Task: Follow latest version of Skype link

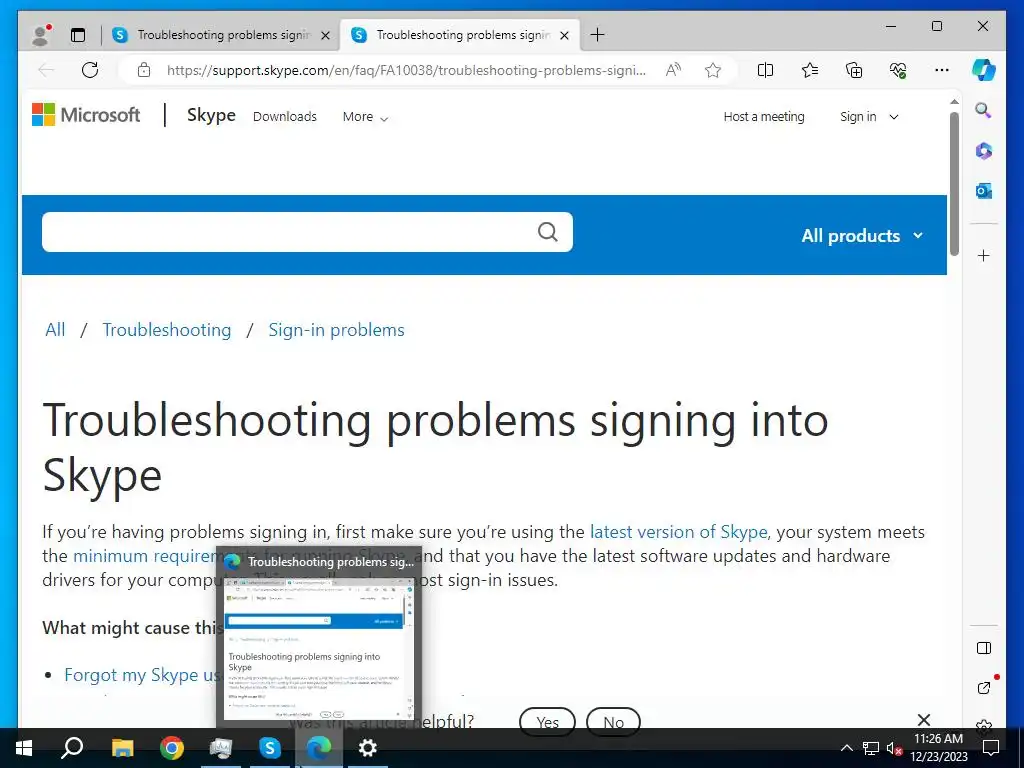Action: pos(679,532)
